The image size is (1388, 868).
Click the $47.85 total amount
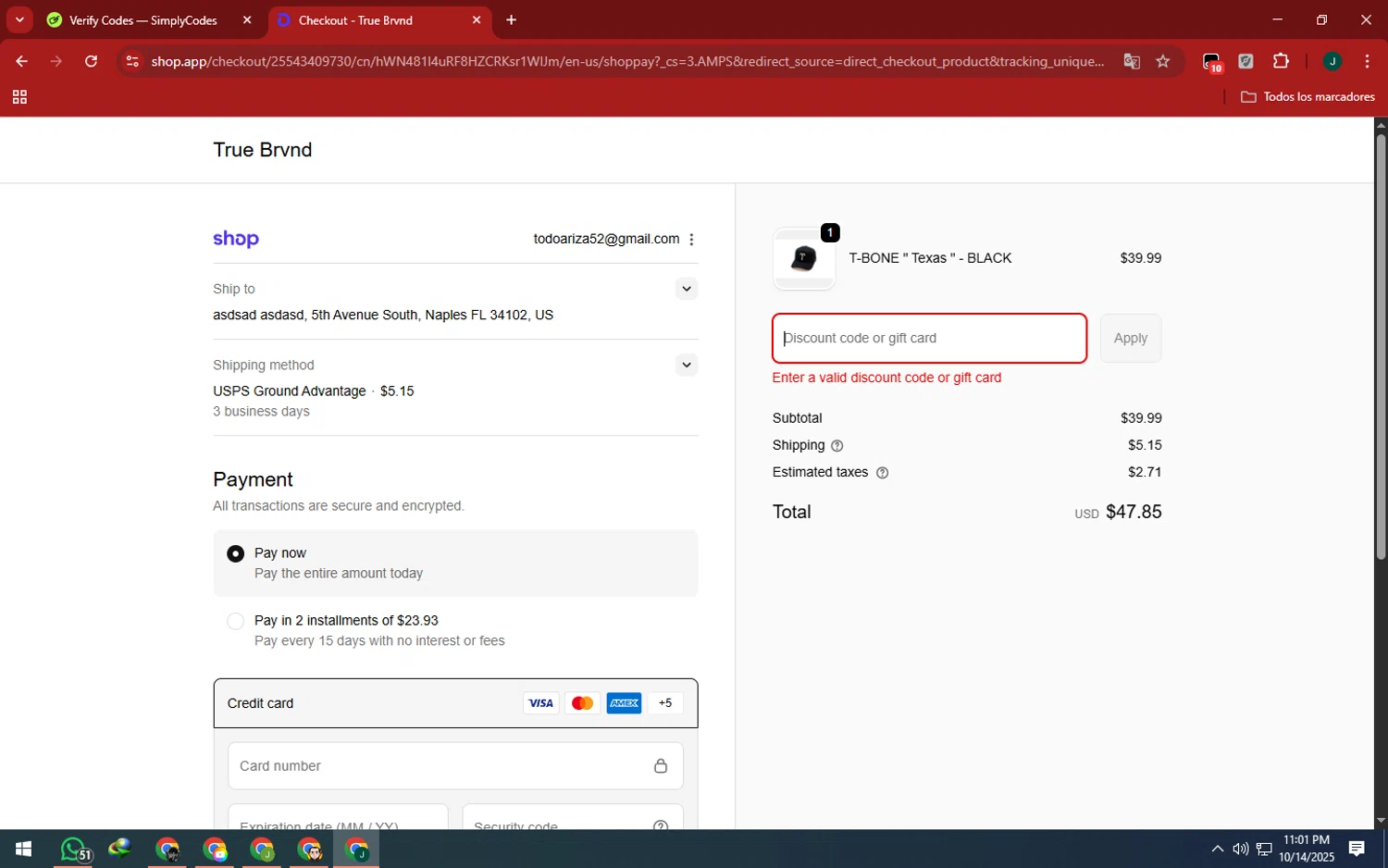point(1134,512)
